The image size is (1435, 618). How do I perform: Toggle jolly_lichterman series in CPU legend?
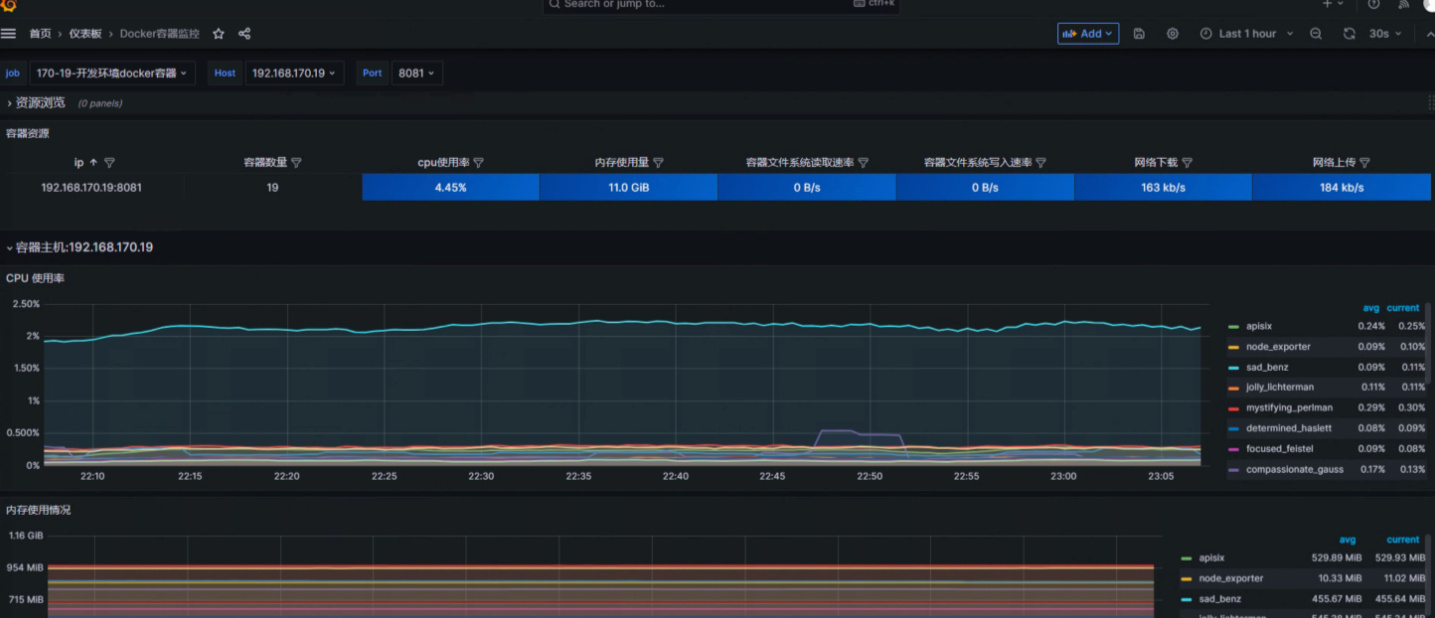click(1280, 387)
